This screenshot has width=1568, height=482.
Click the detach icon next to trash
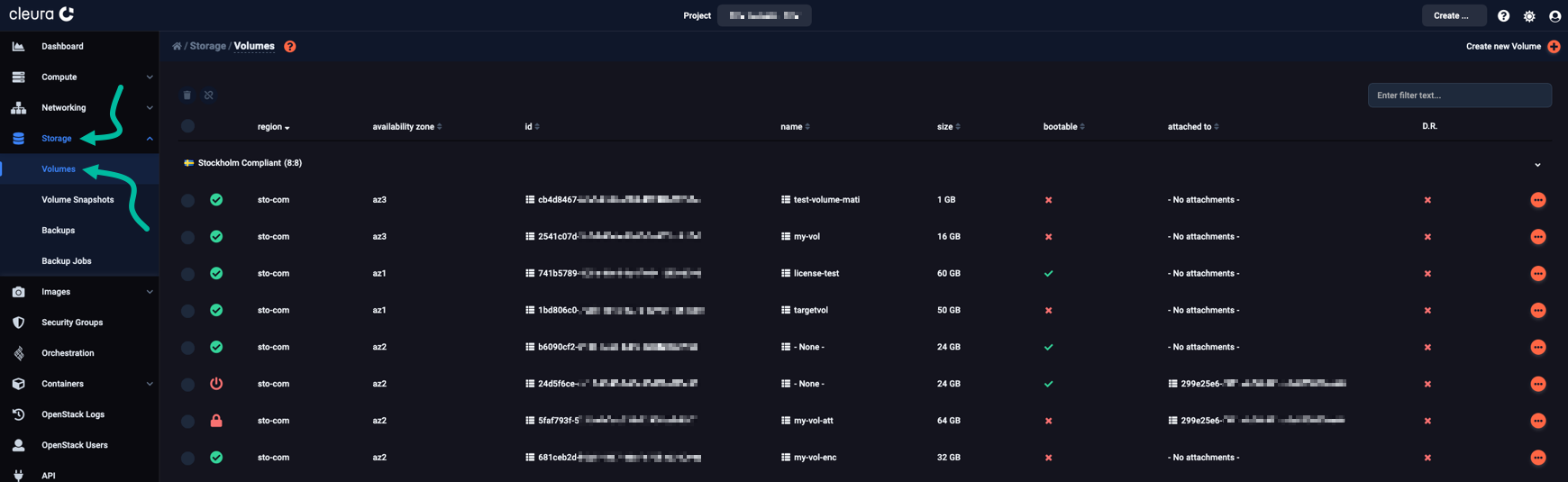pos(209,95)
